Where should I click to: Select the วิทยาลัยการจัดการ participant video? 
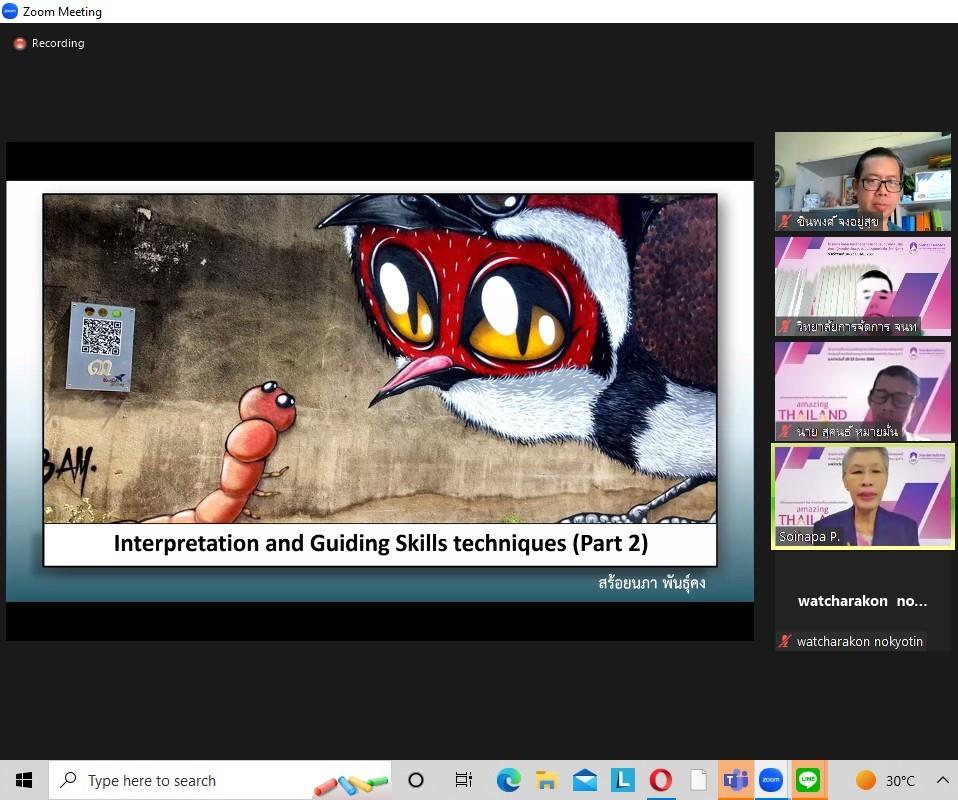click(863, 286)
